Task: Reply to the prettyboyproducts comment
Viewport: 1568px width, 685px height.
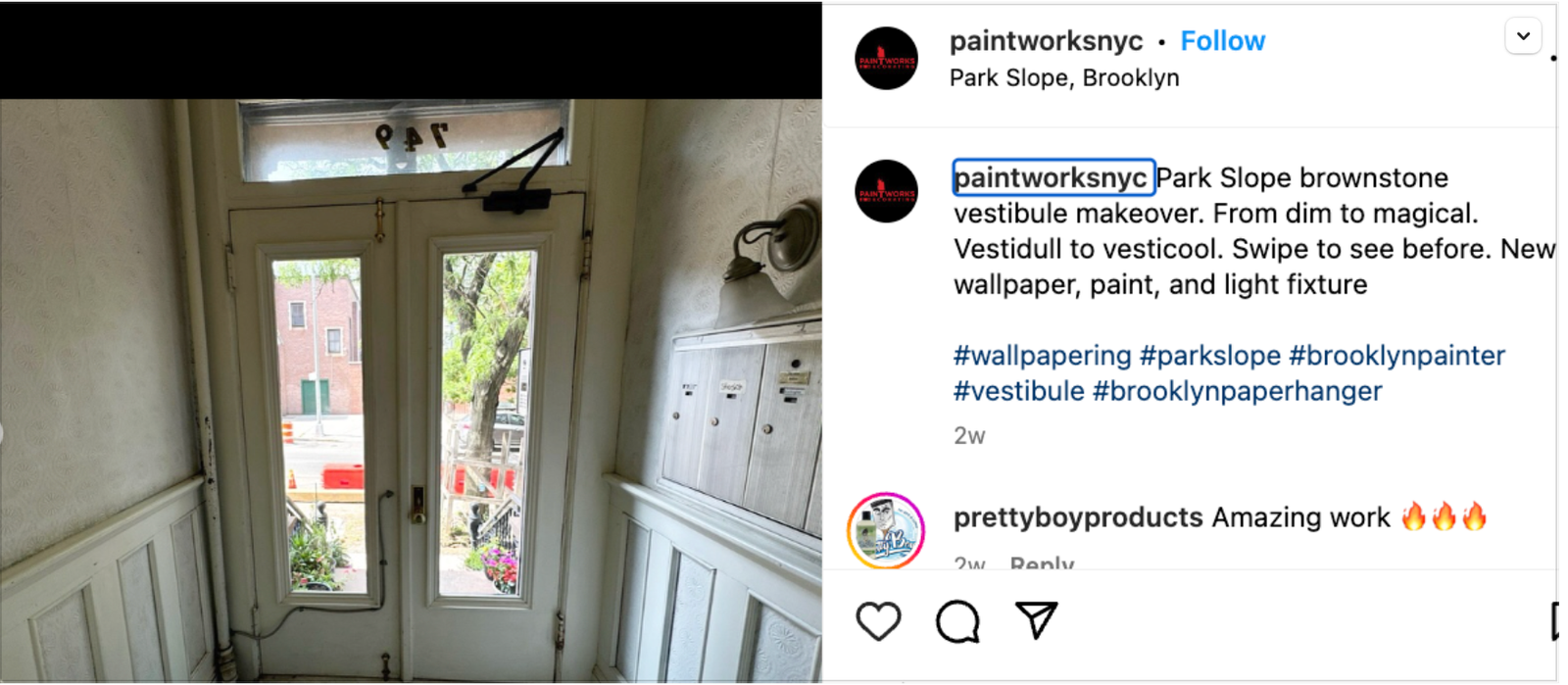Action: click(1042, 563)
